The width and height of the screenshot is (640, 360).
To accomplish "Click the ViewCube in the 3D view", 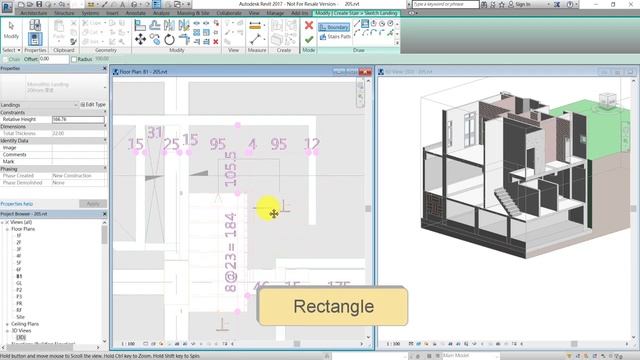I will [x=607, y=100].
